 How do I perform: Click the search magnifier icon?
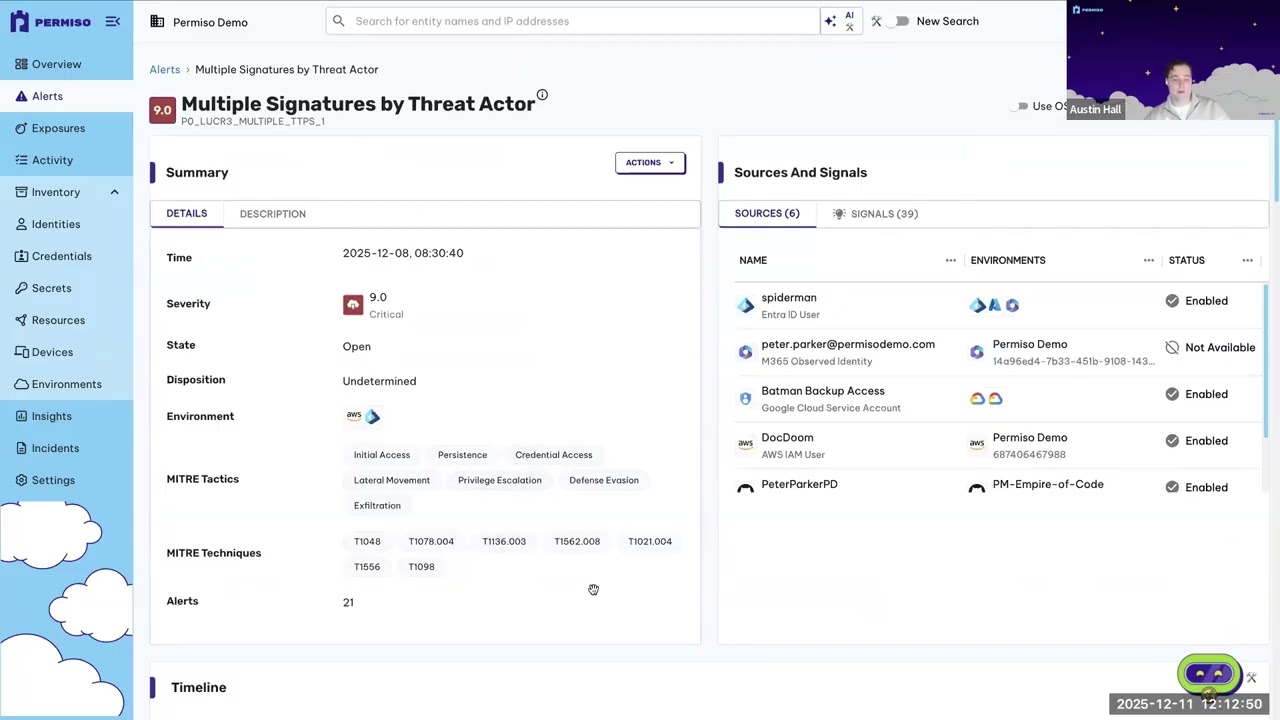coord(338,21)
